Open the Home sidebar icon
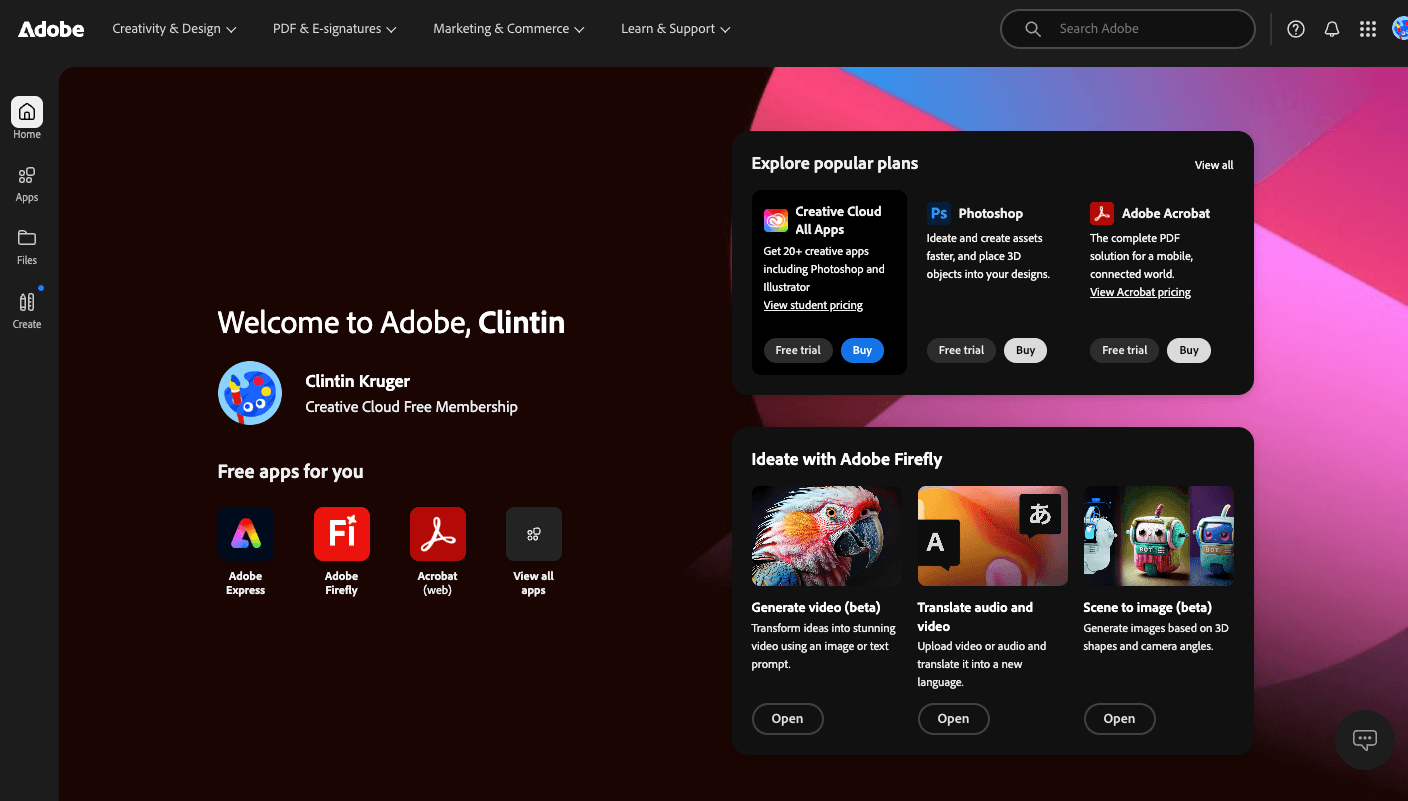 (27, 112)
